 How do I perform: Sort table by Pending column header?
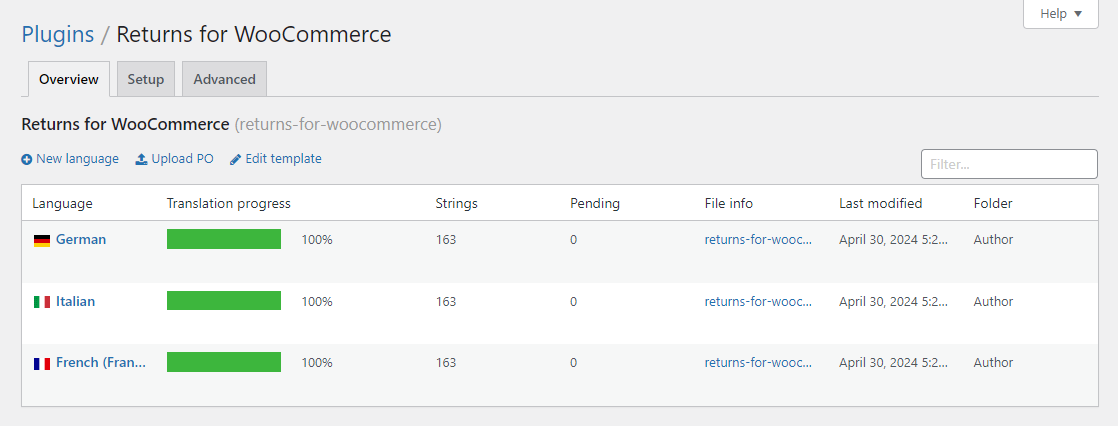595,203
